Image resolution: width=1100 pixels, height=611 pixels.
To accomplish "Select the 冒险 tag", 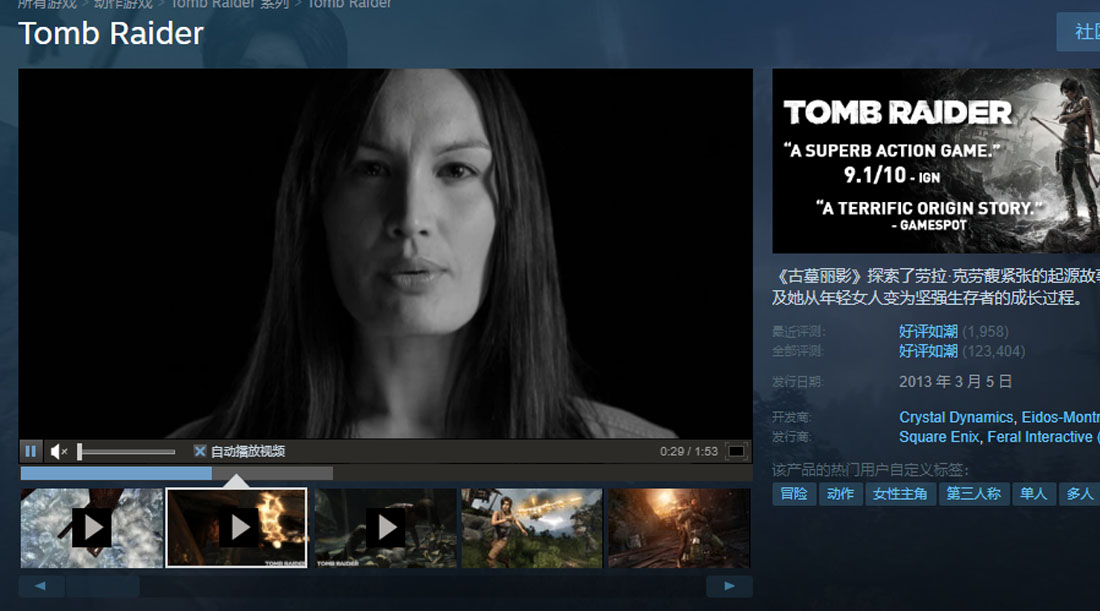I will (794, 494).
